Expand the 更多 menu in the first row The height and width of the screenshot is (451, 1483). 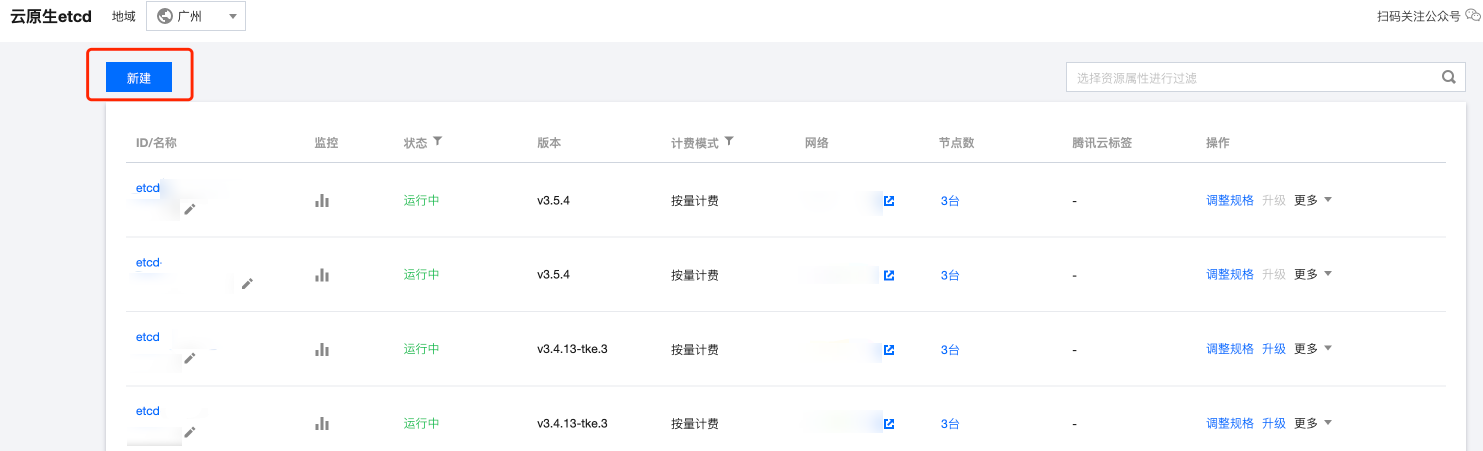coord(1313,200)
